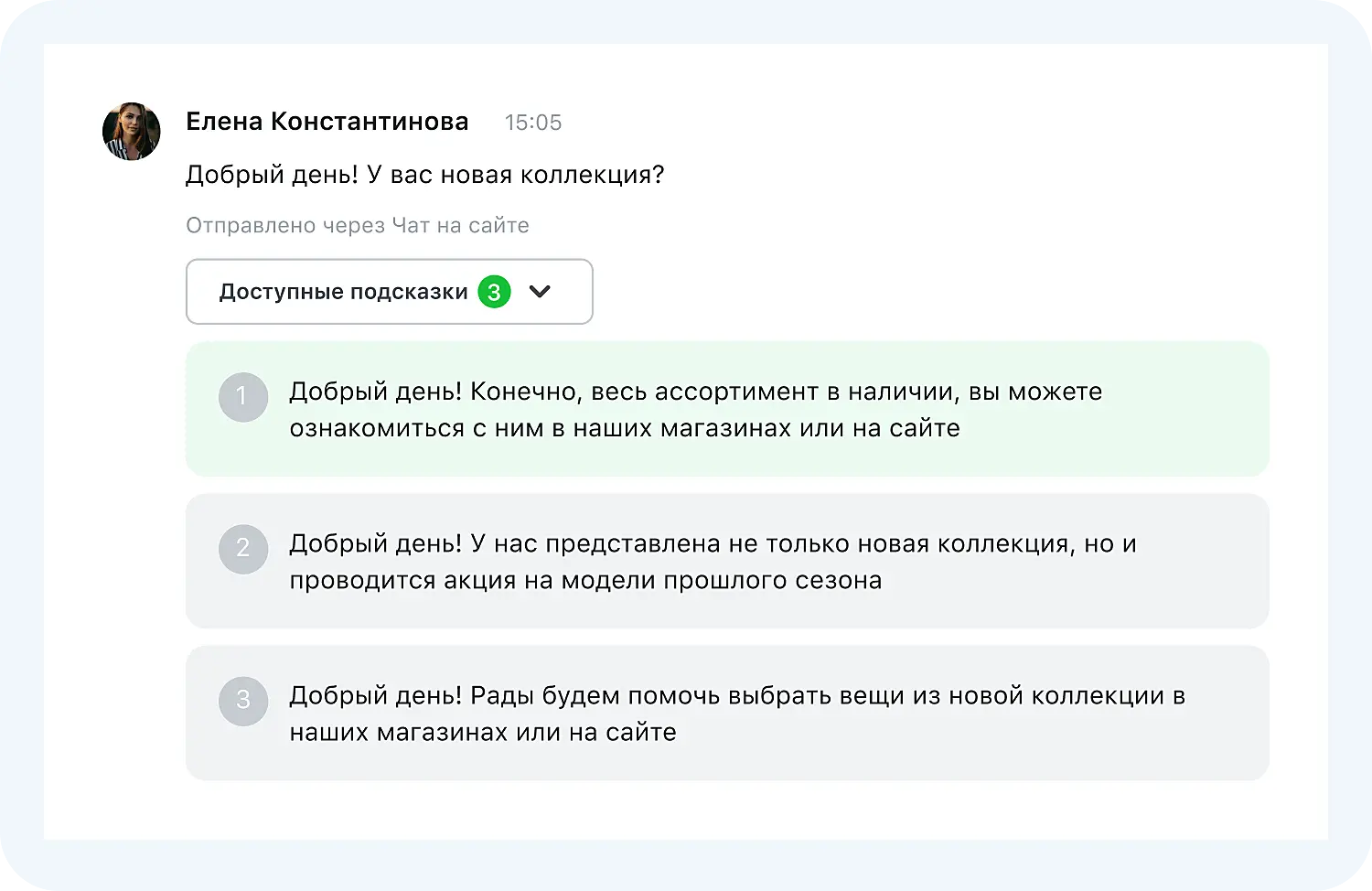Screen dimensions: 1372x891
Task: Click the timestamp 15:05
Action: 533,122
